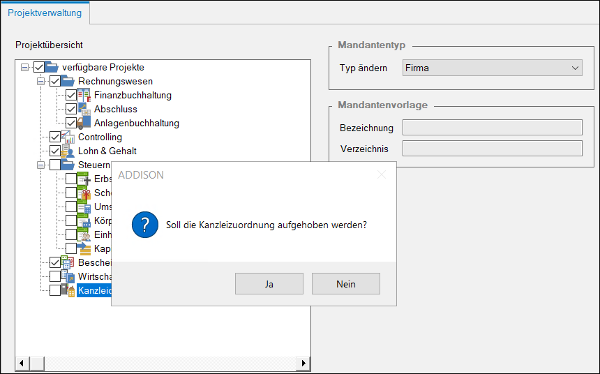
Task: Click the gift icon beside 'Sch' row
Action: tap(84, 193)
